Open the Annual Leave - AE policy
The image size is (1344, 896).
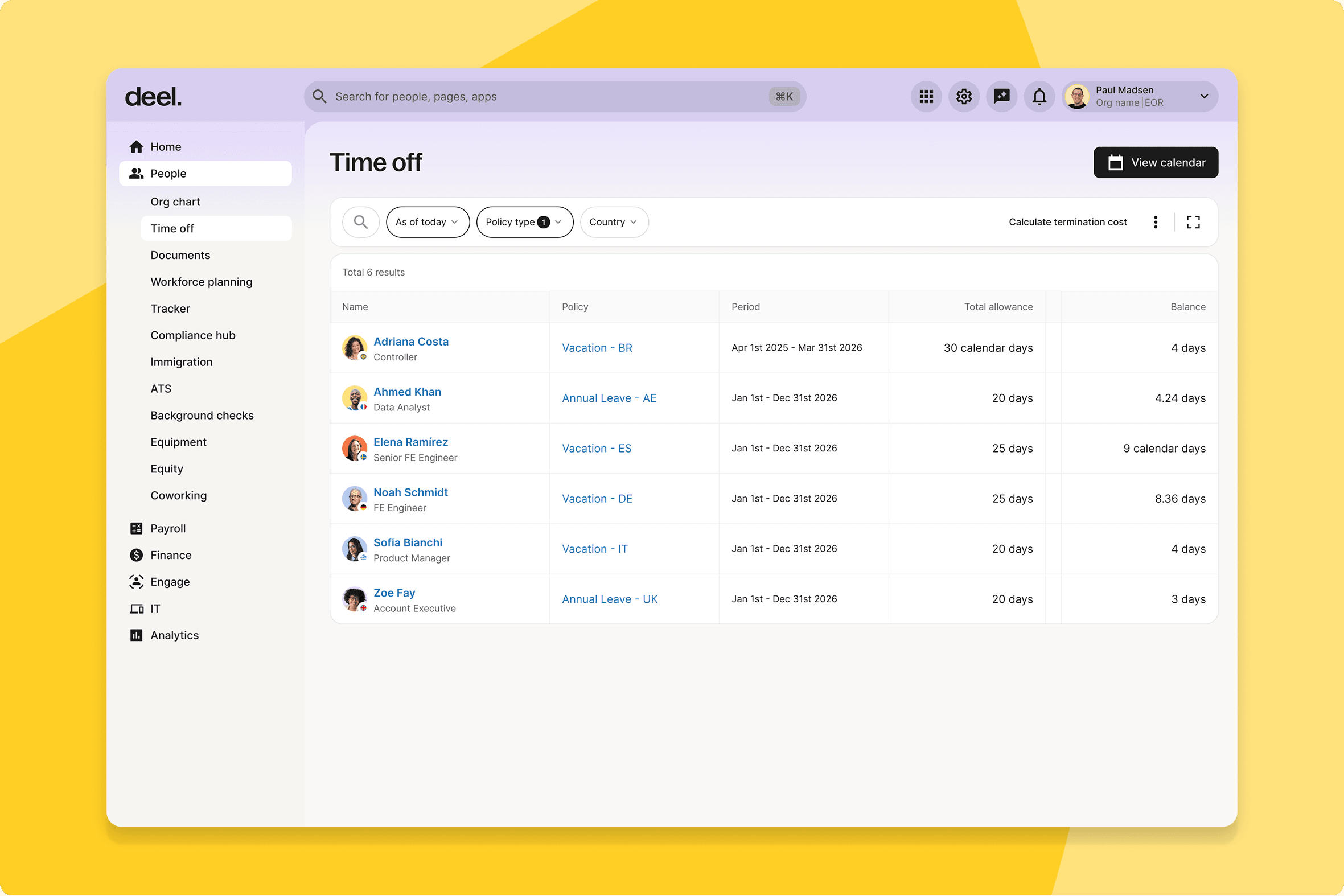pos(609,398)
